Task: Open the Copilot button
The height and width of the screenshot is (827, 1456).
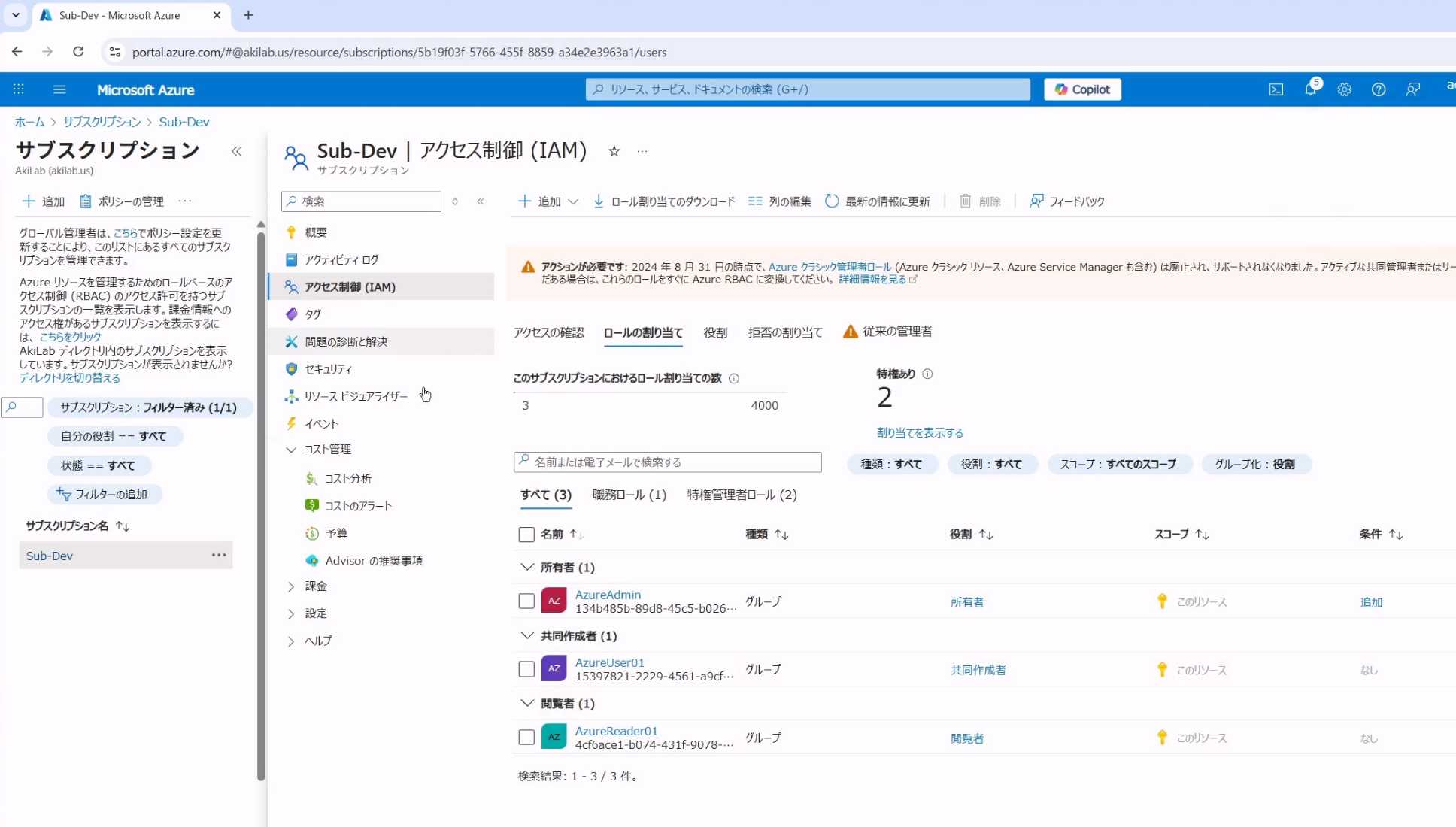Action: point(1081,89)
